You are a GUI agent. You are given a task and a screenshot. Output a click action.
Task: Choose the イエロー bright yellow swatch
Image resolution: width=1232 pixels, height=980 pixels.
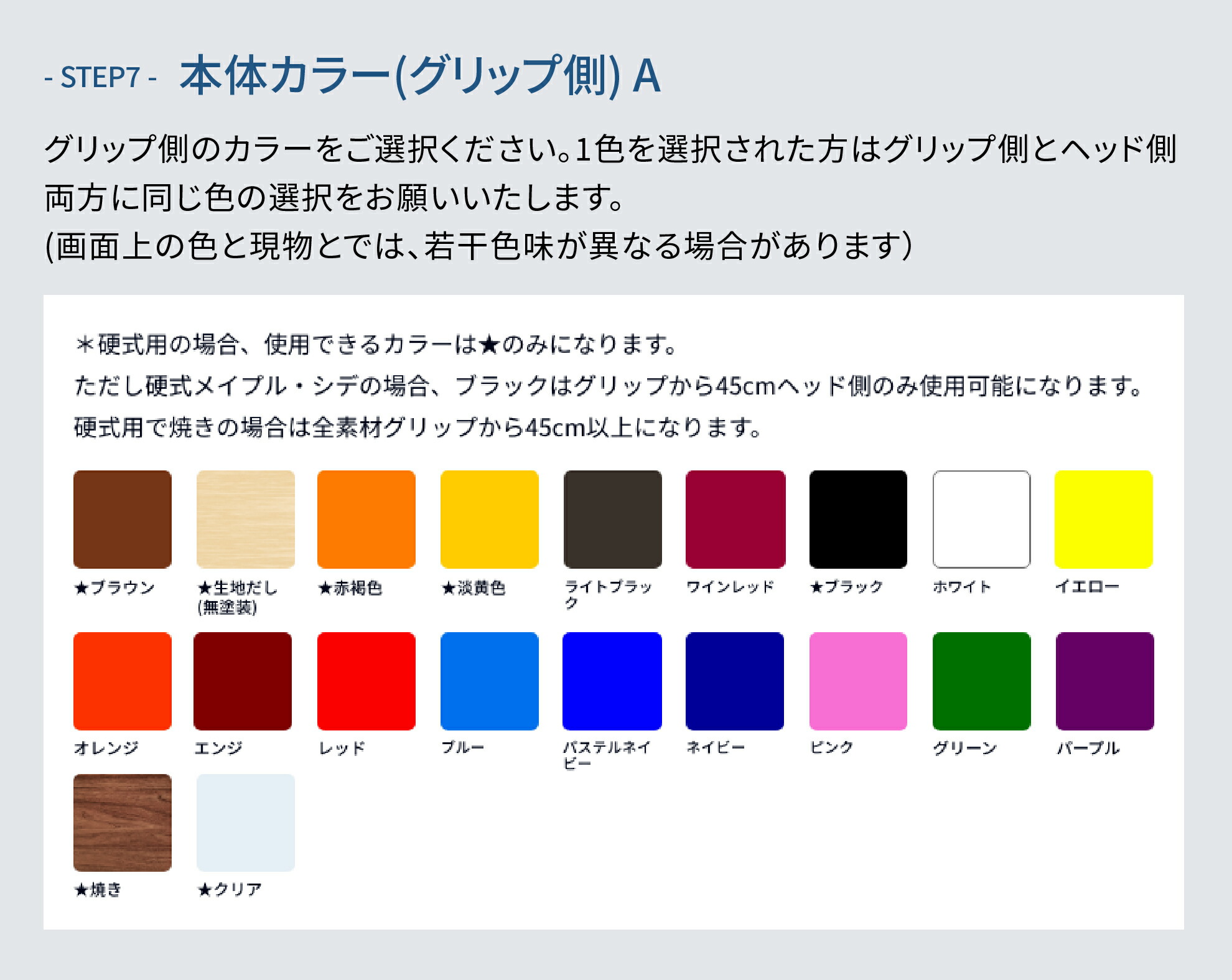coord(1104,519)
